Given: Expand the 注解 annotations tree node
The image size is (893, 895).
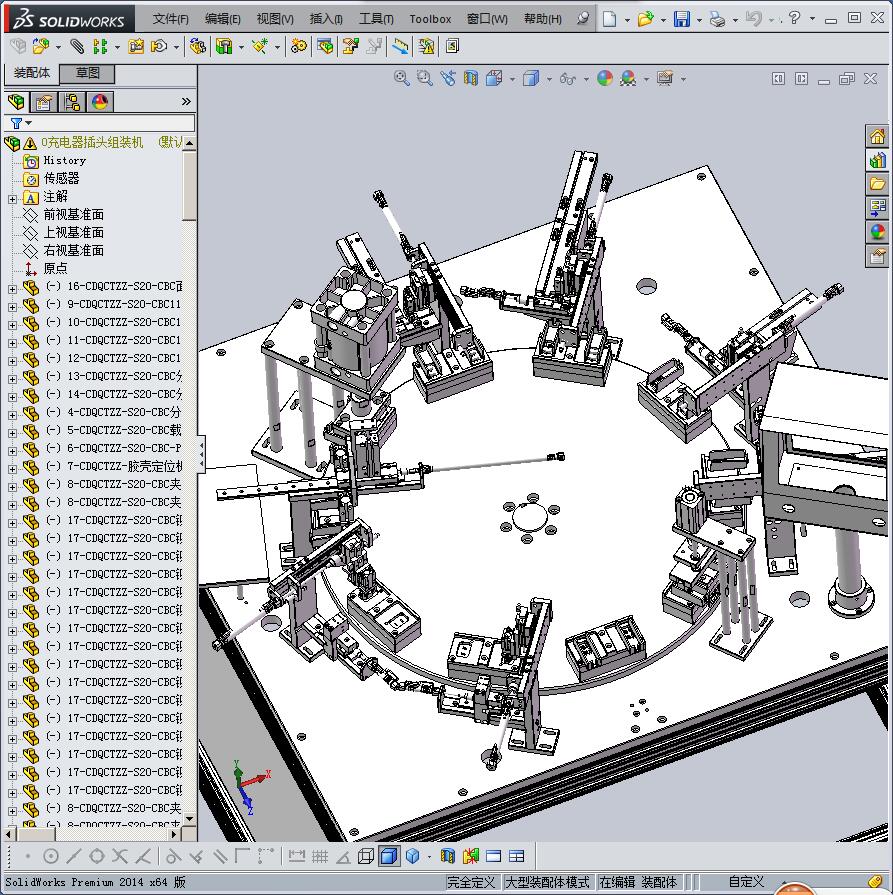Looking at the screenshot, I should point(12,198).
